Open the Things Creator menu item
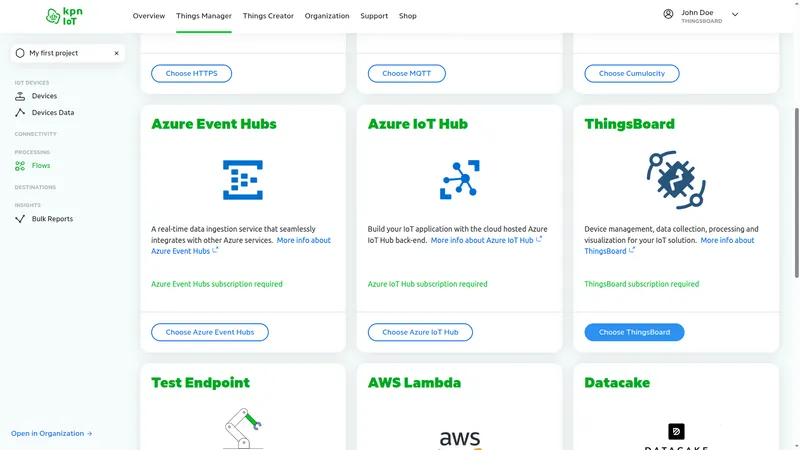This screenshot has height=450, width=800. [x=268, y=16]
